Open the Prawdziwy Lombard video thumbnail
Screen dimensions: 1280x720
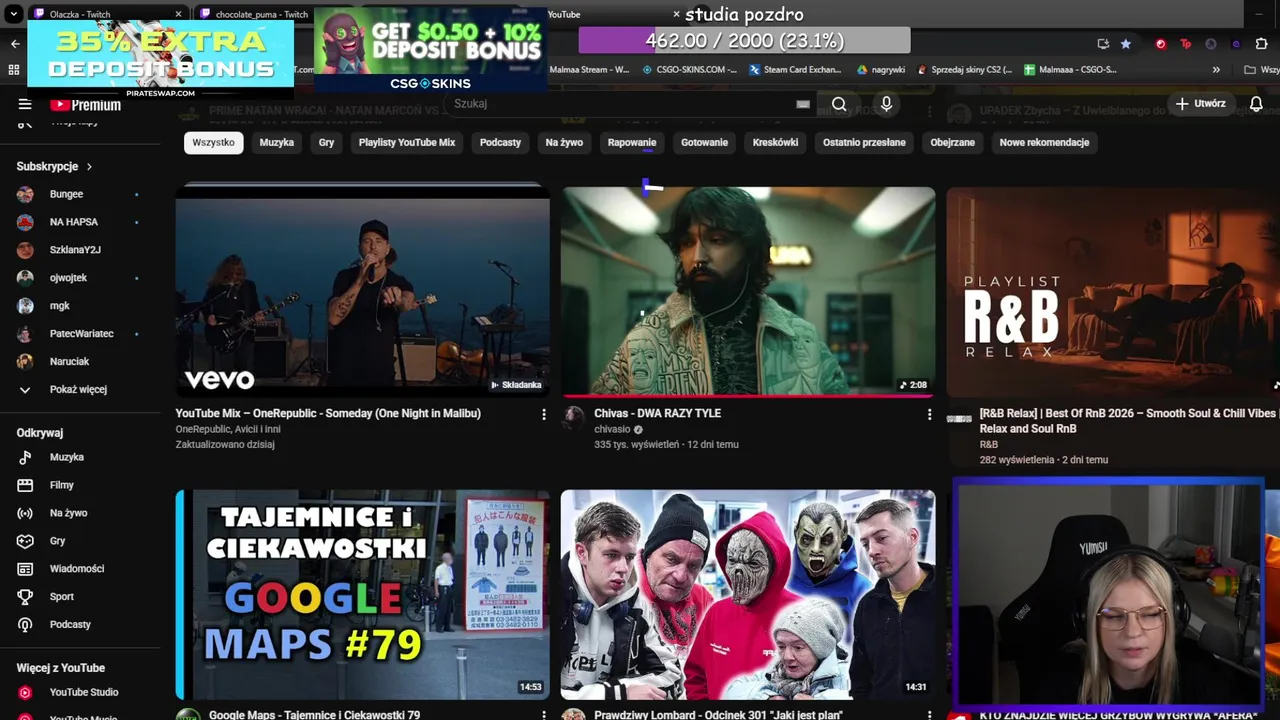tap(748, 594)
